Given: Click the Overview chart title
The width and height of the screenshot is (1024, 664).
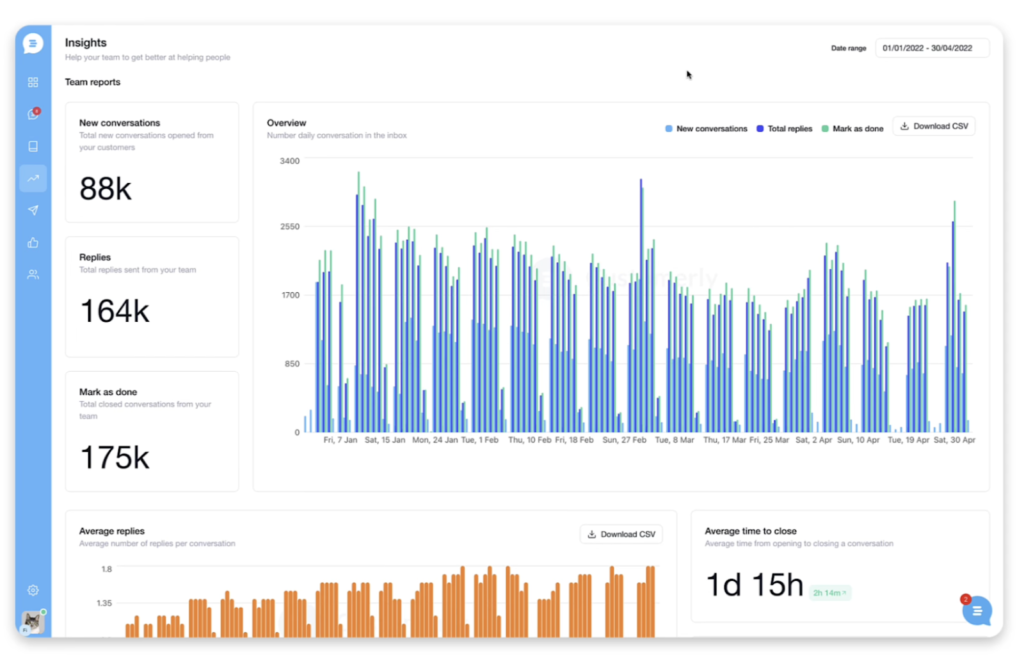Looking at the screenshot, I should point(286,123).
